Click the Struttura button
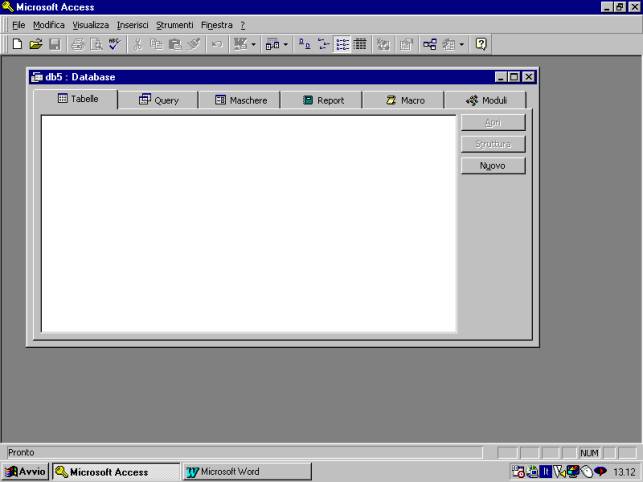The height and width of the screenshot is (482, 643). tap(493, 144)
